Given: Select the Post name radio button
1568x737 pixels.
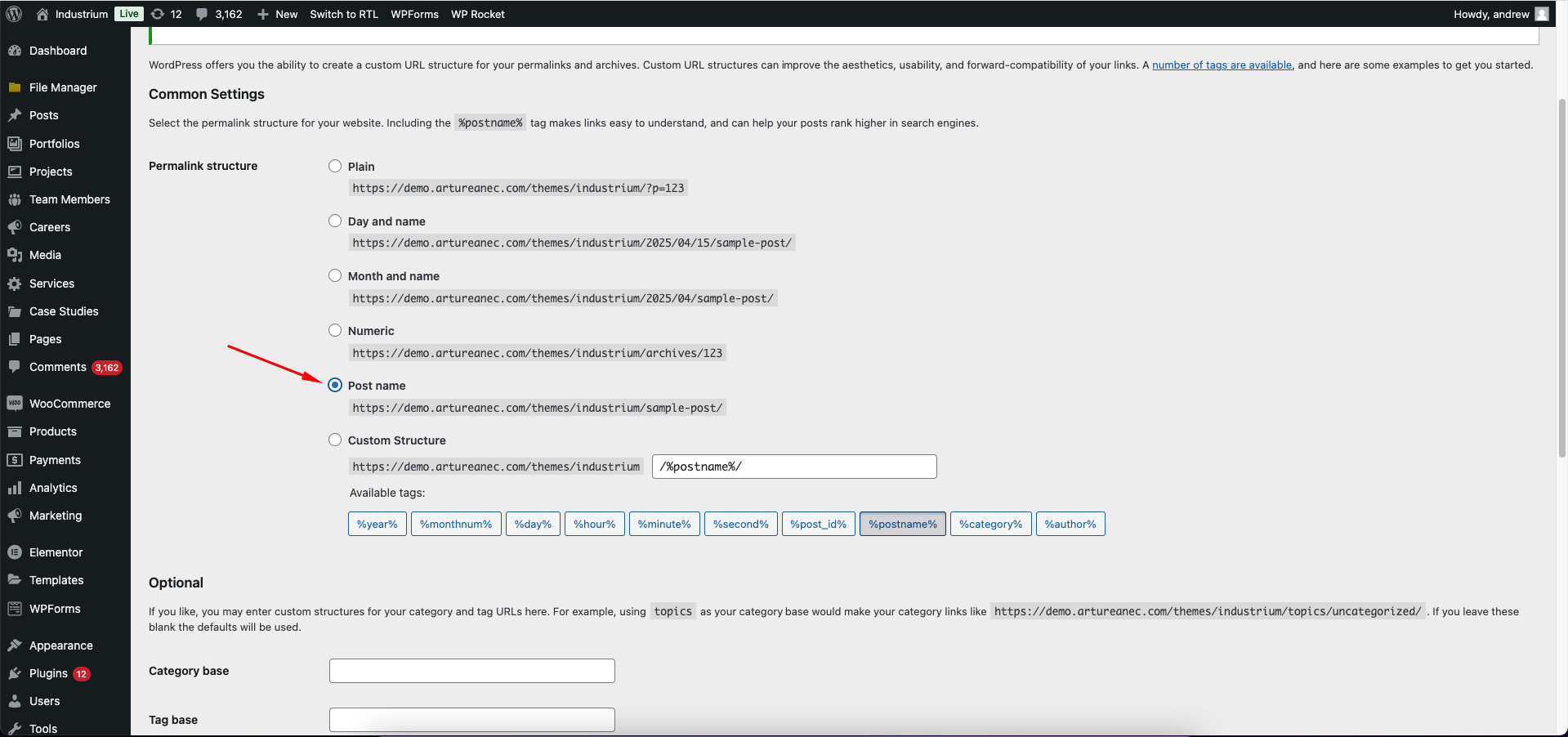Looking at the screenshot, I should pos(335,385).
